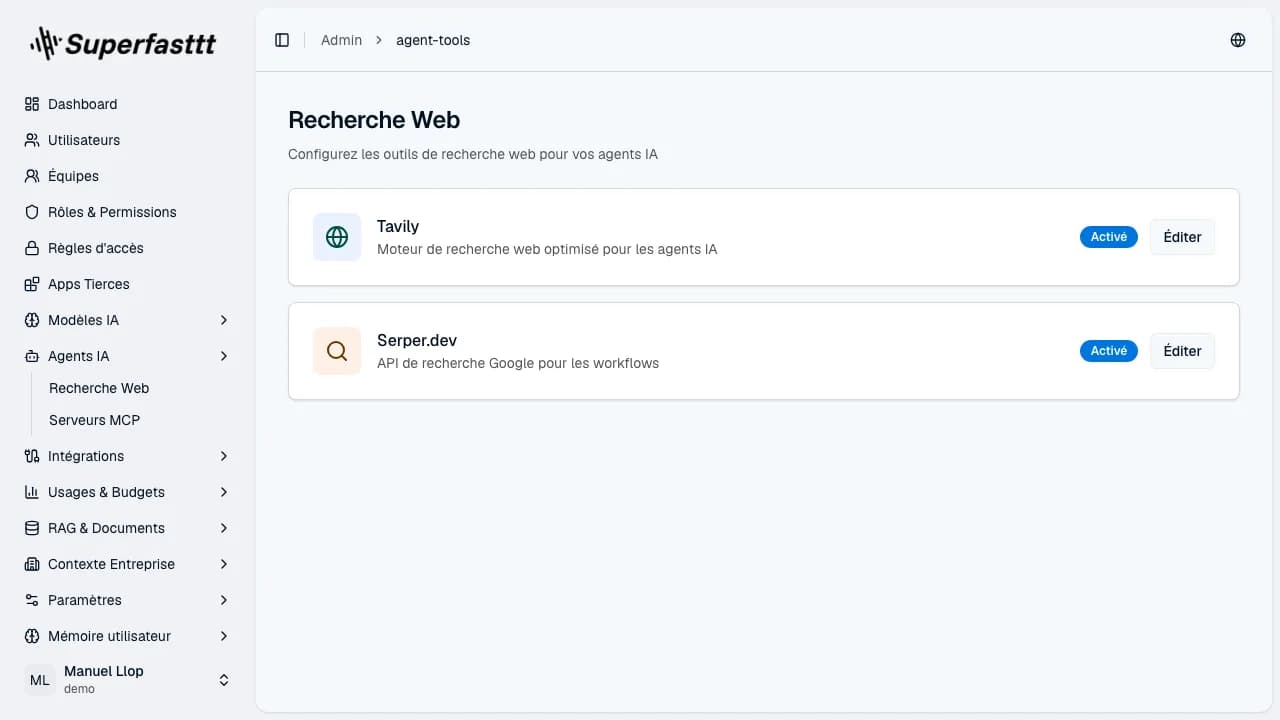
Task: Select the Recherche Web submenu item
Action: coord(99,388)
